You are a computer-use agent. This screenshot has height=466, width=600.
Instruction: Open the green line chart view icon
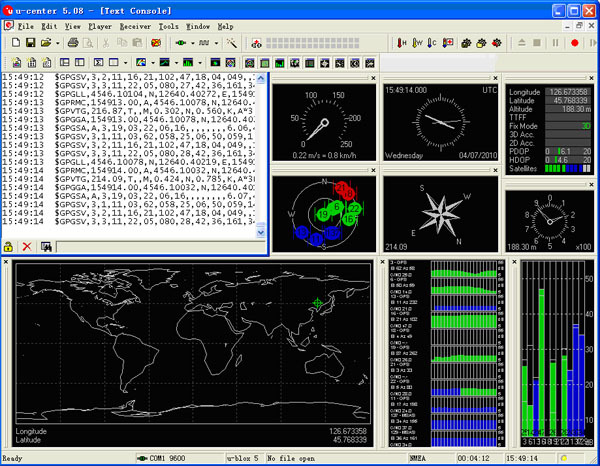point(165,62)
